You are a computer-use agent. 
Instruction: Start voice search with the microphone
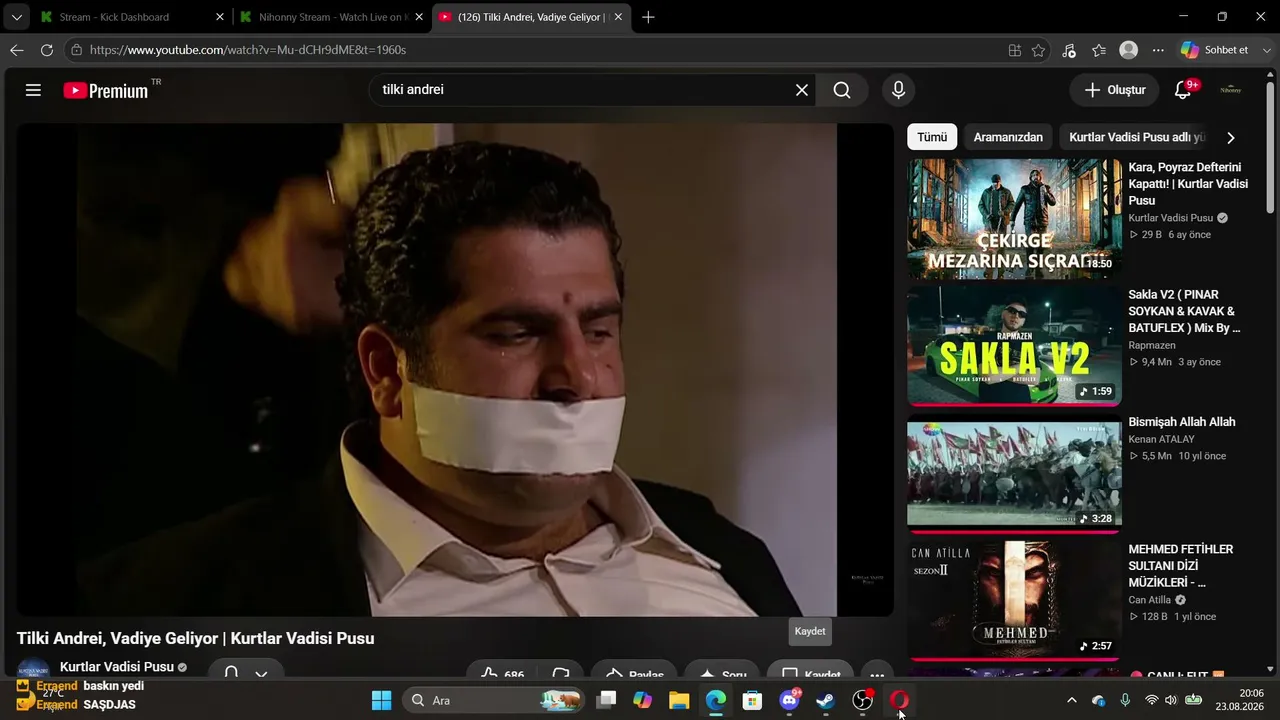[898, 90]
